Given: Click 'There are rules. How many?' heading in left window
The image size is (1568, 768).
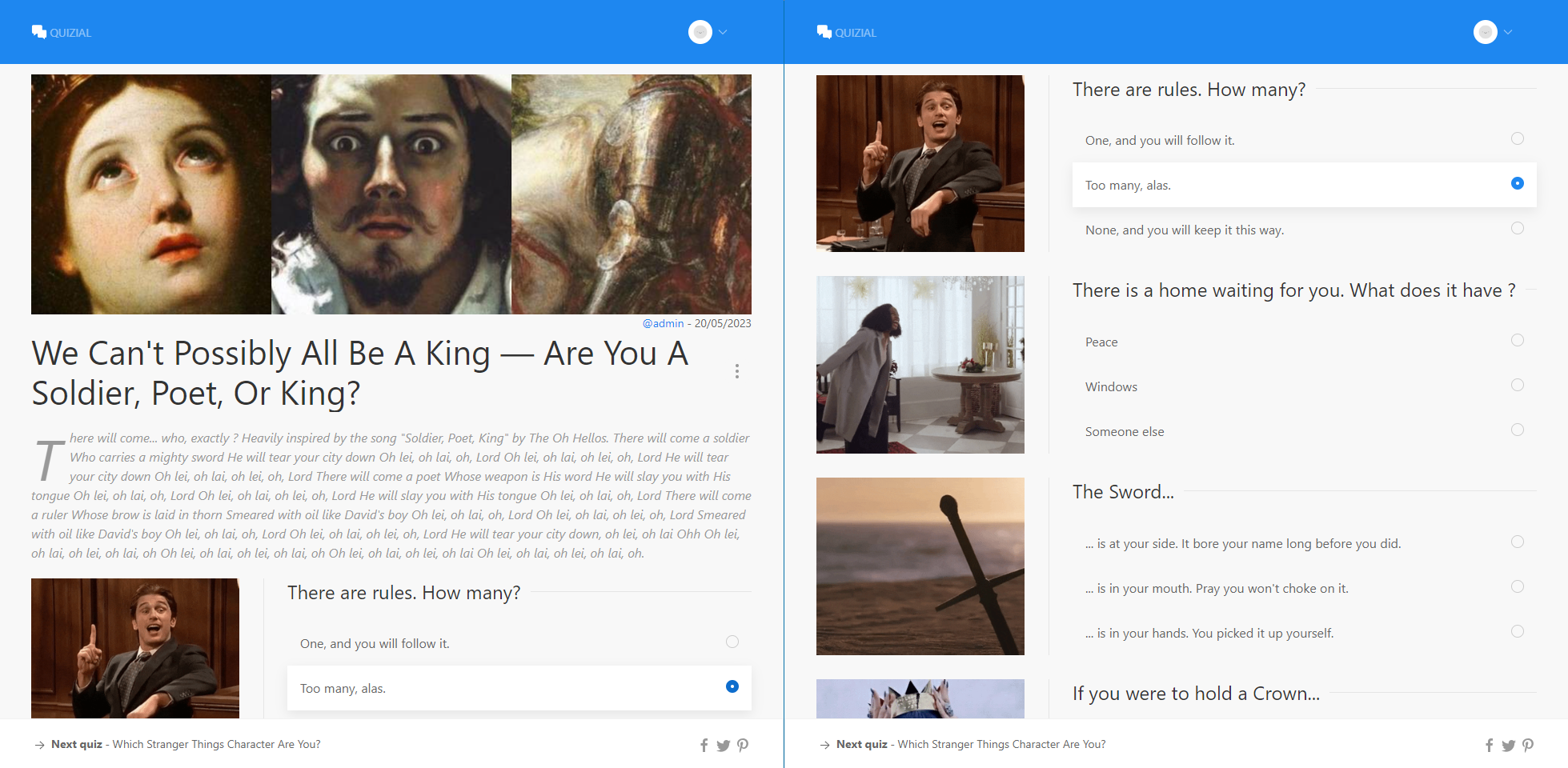Looking at the screenshot, I should [x=403, y=593].
